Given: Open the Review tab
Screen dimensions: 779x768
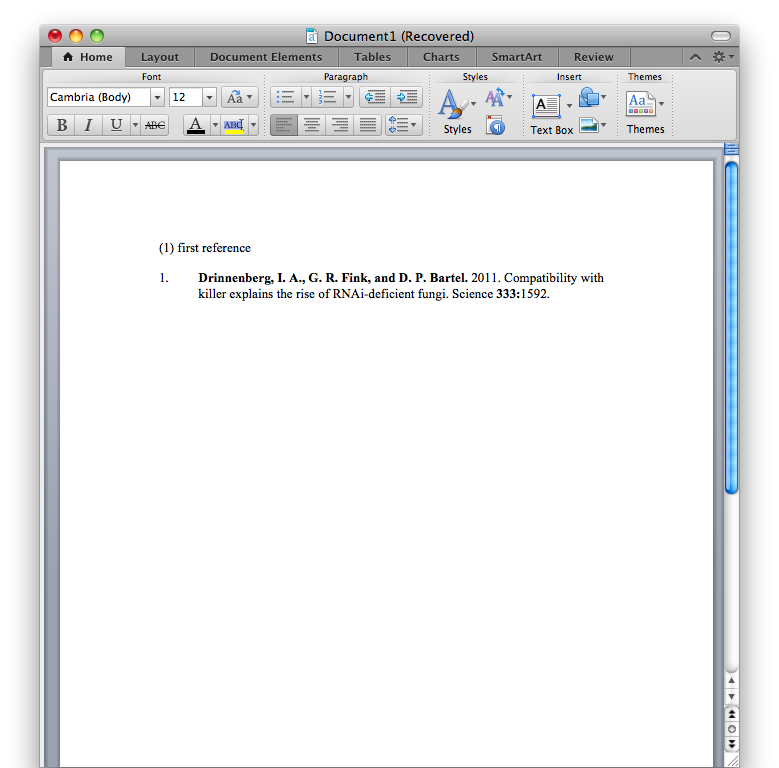Looking at the screenshot, I should tap(594, 57).
